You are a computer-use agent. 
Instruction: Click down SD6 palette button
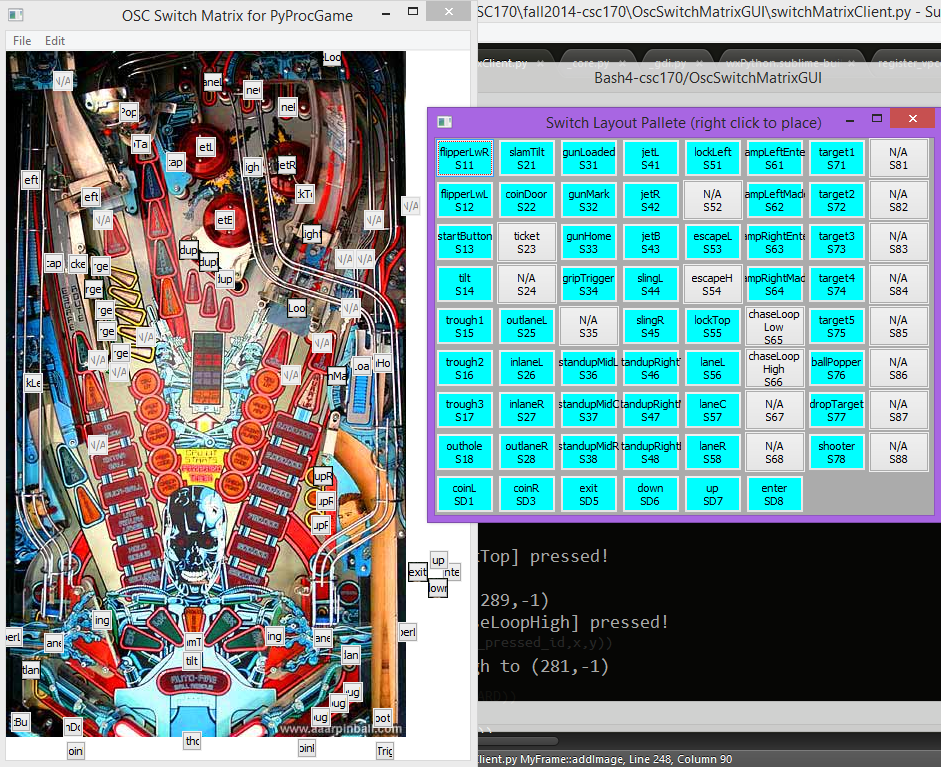coord(651,495)
